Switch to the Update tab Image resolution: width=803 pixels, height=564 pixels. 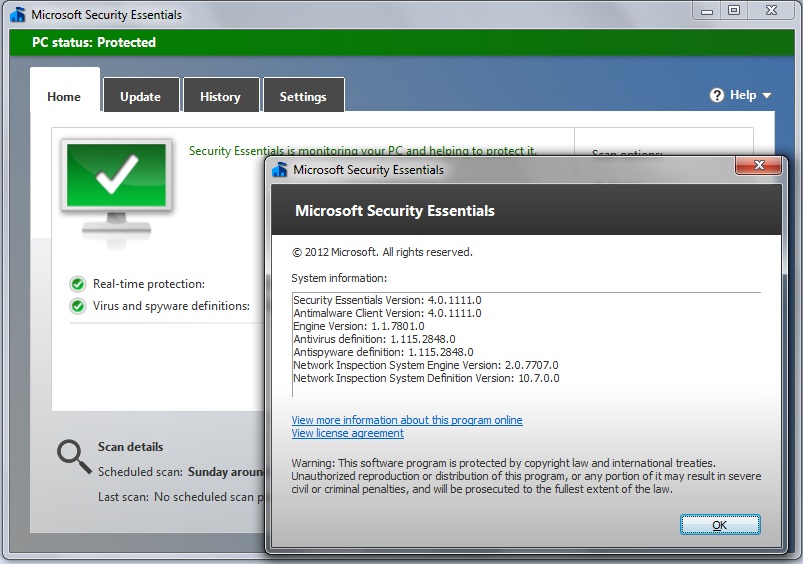140,97
